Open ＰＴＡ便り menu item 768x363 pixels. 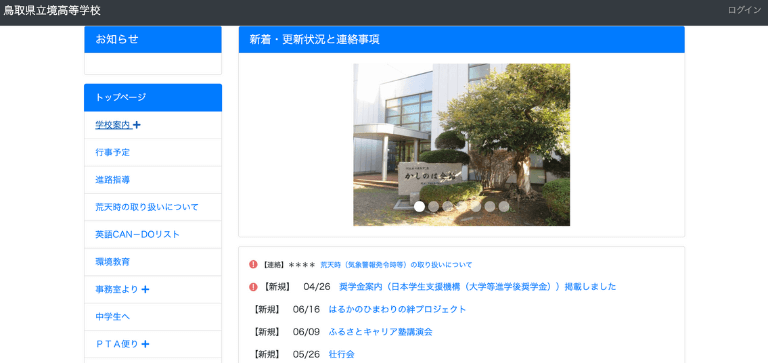(x=117, y=344)
